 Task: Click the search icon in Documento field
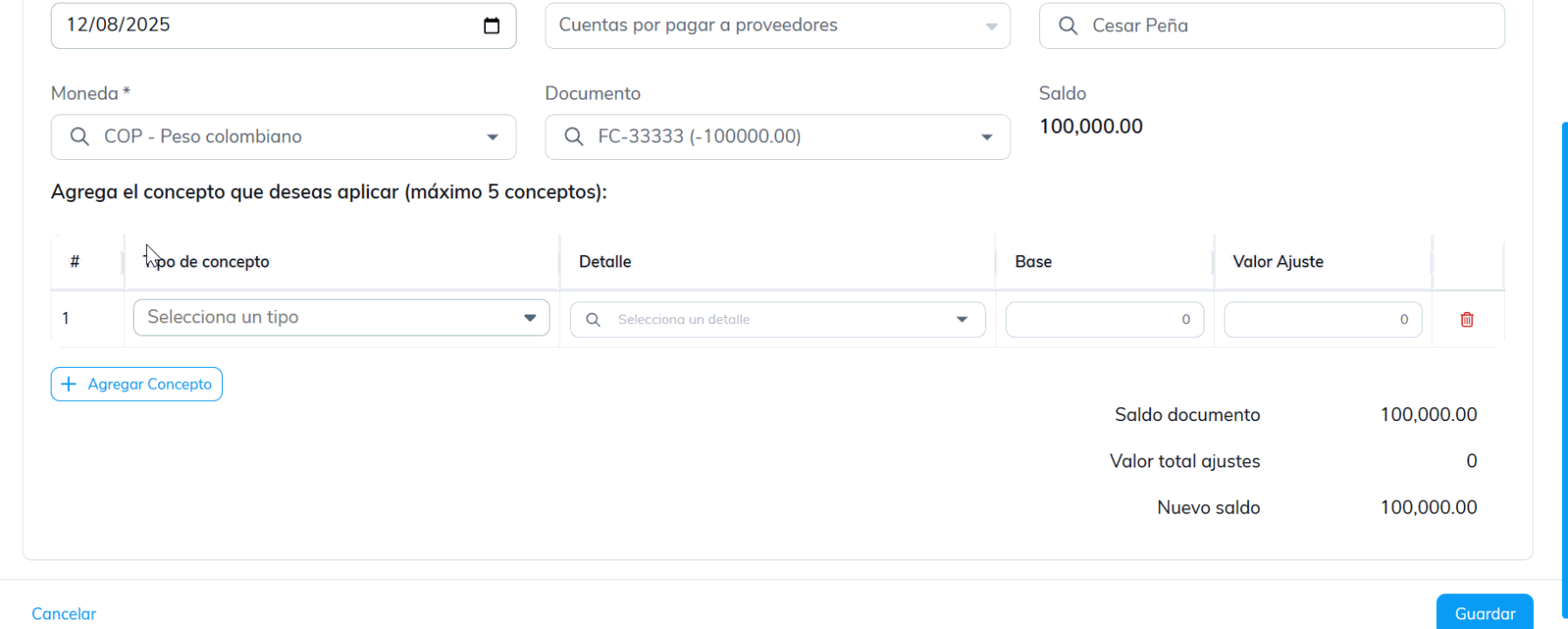pos(573,137)
